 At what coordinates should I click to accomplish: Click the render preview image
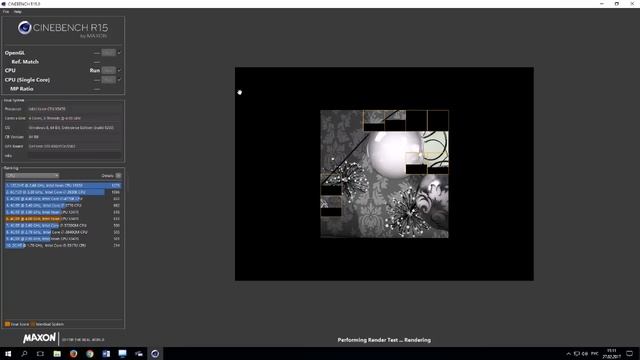384,174
